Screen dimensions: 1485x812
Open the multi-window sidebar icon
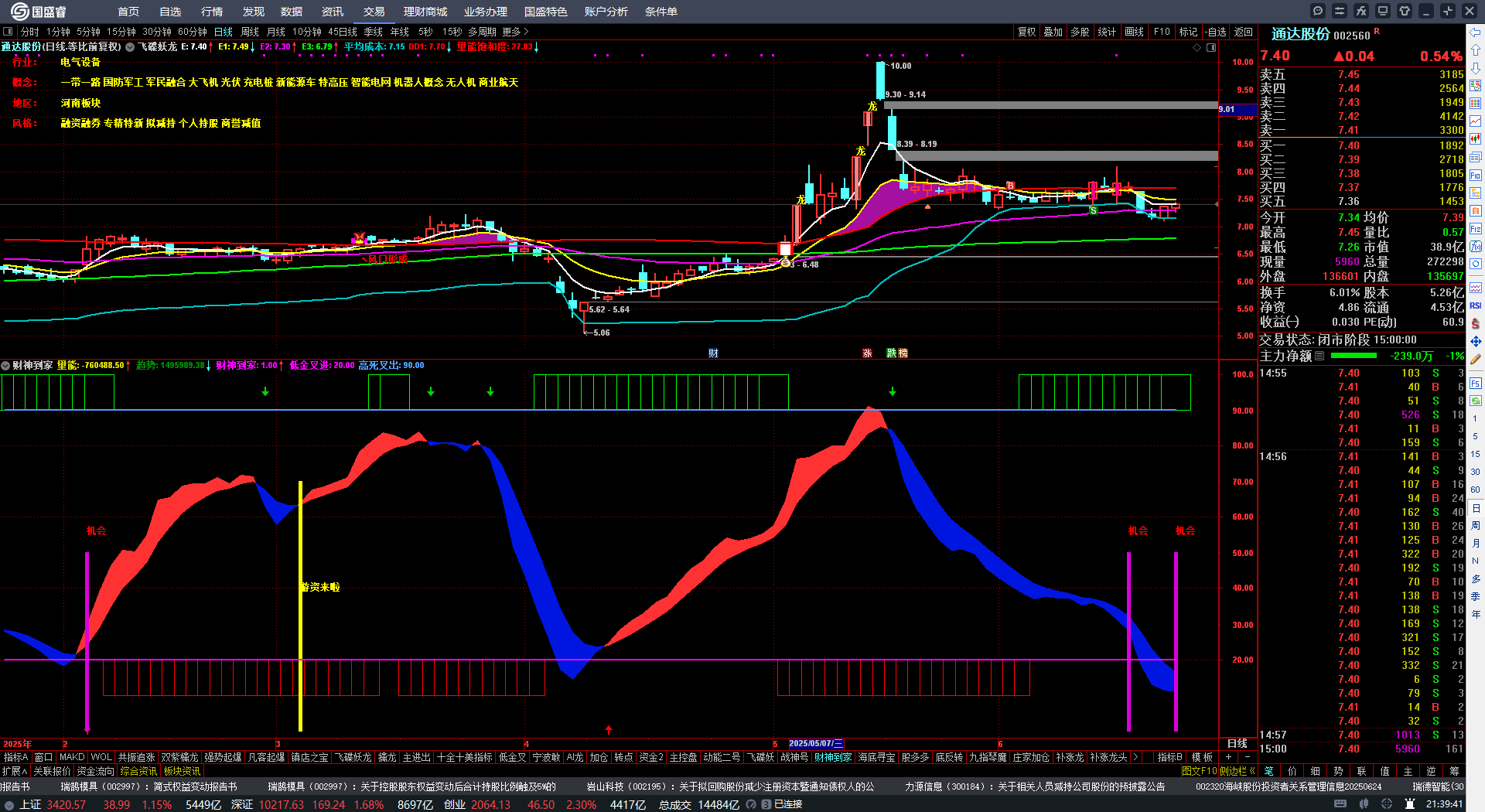point(1476,157)
